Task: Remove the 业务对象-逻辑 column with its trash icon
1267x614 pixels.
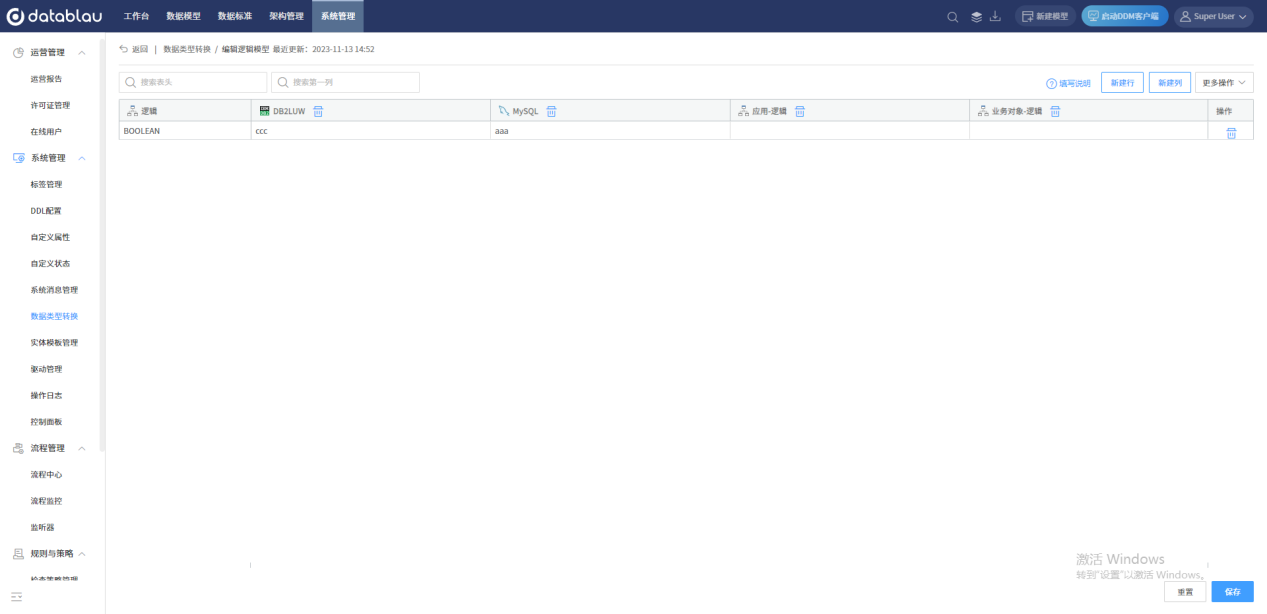Action: 1055,111
